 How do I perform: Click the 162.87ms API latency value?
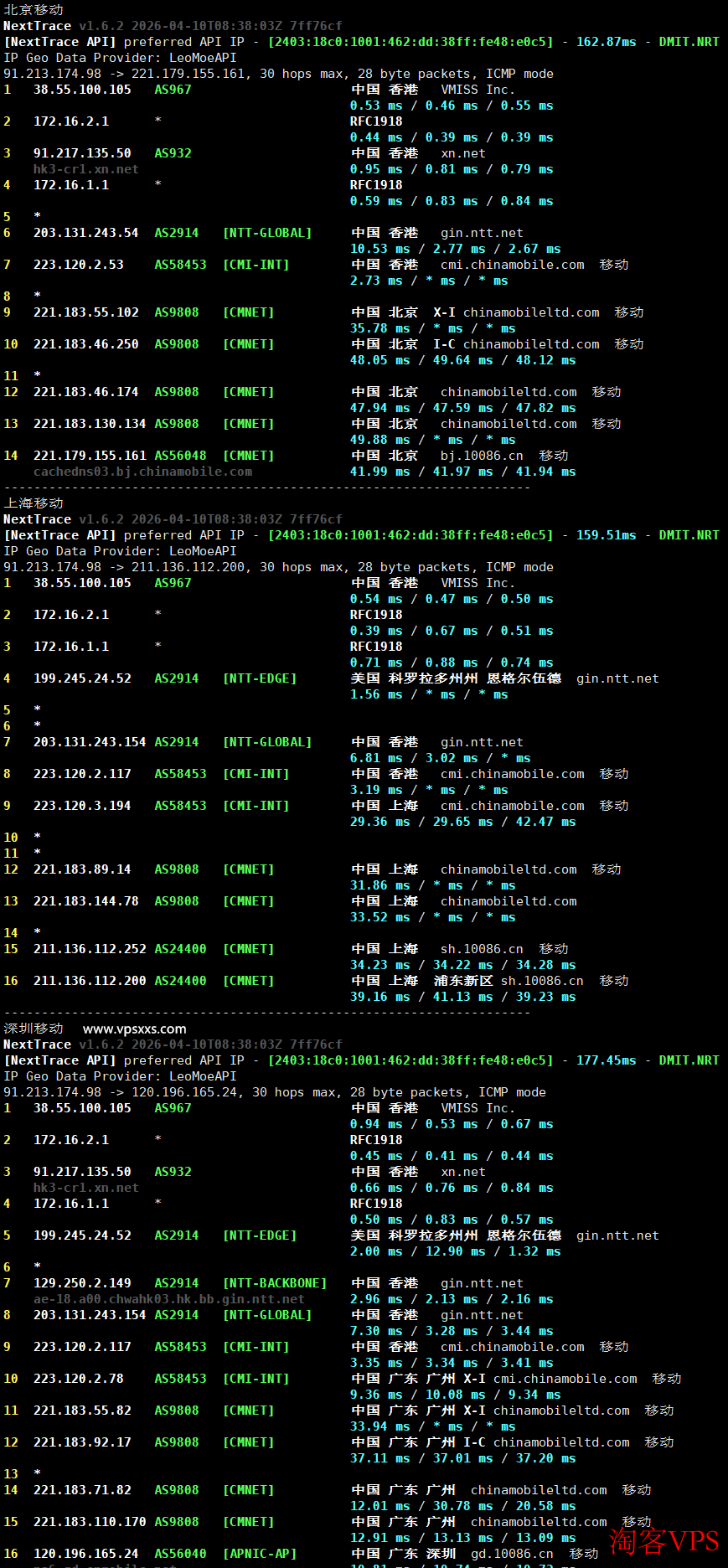[x=606, y=42]
